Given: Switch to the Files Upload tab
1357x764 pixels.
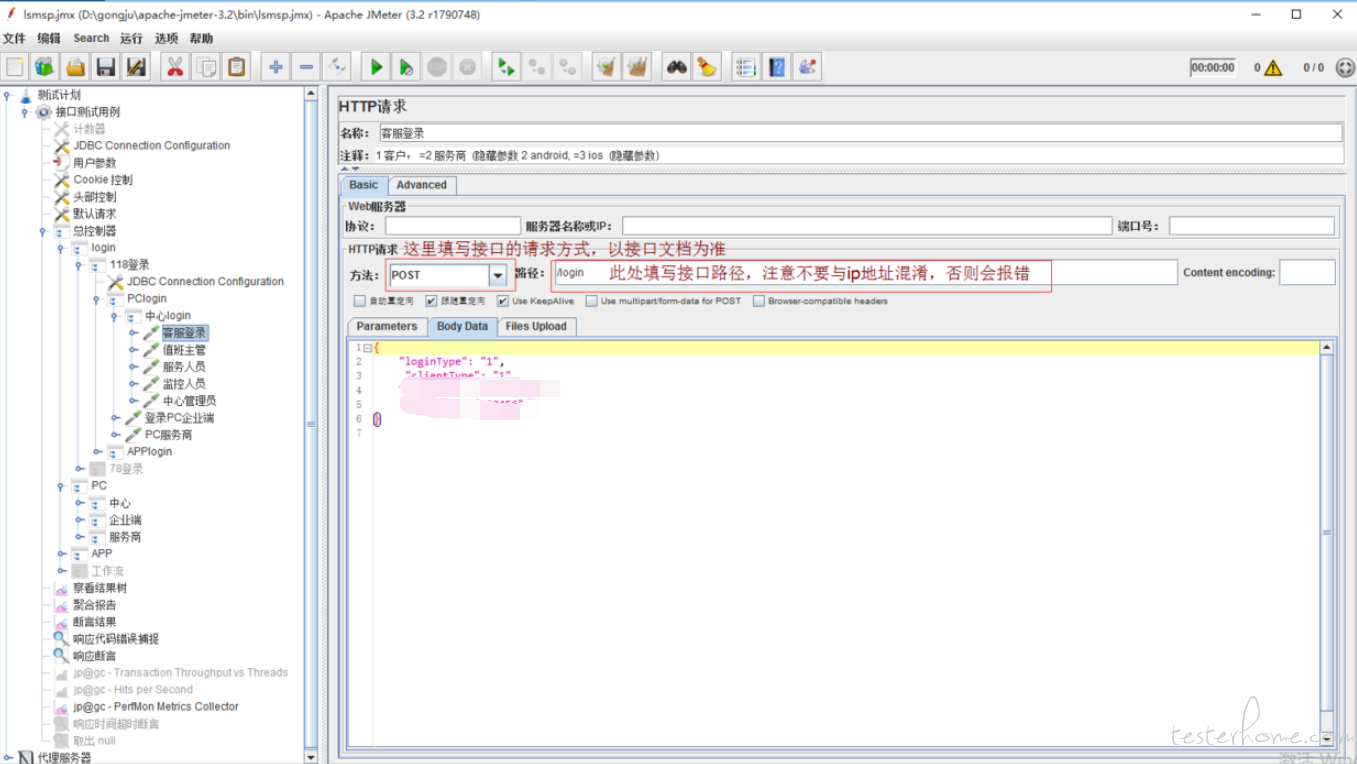Looking at the screenshot, I should [536, 326].
